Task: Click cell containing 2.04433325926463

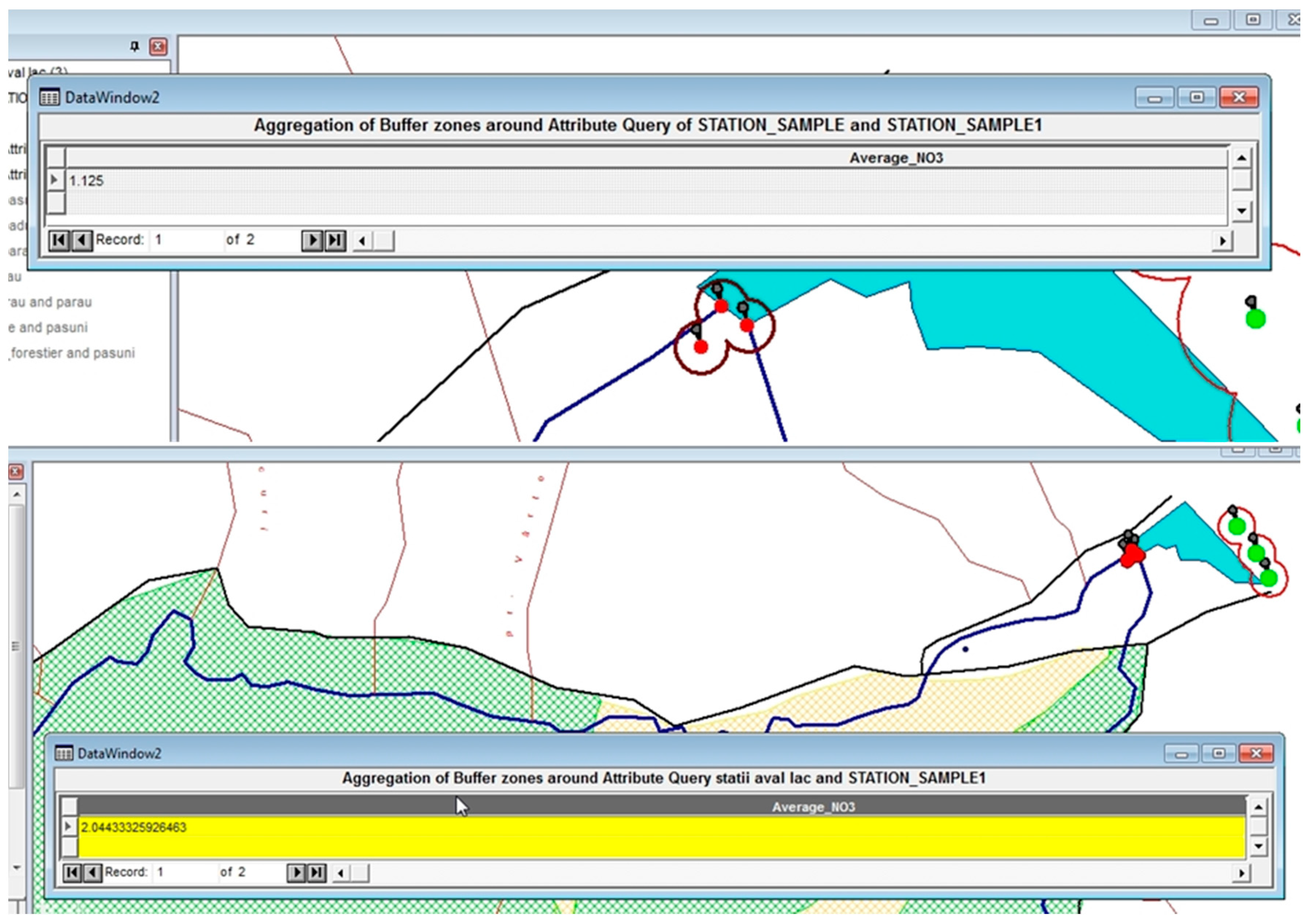Action: (x=133, y=827)
